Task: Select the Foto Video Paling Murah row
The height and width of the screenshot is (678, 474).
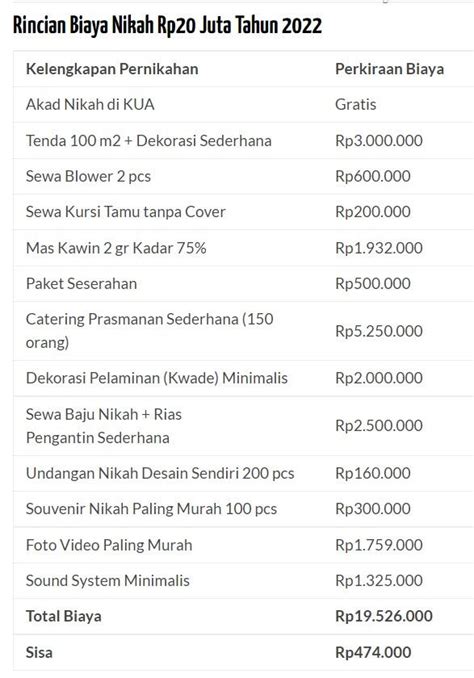Action: pyautogui.click(x=243, y=545)
